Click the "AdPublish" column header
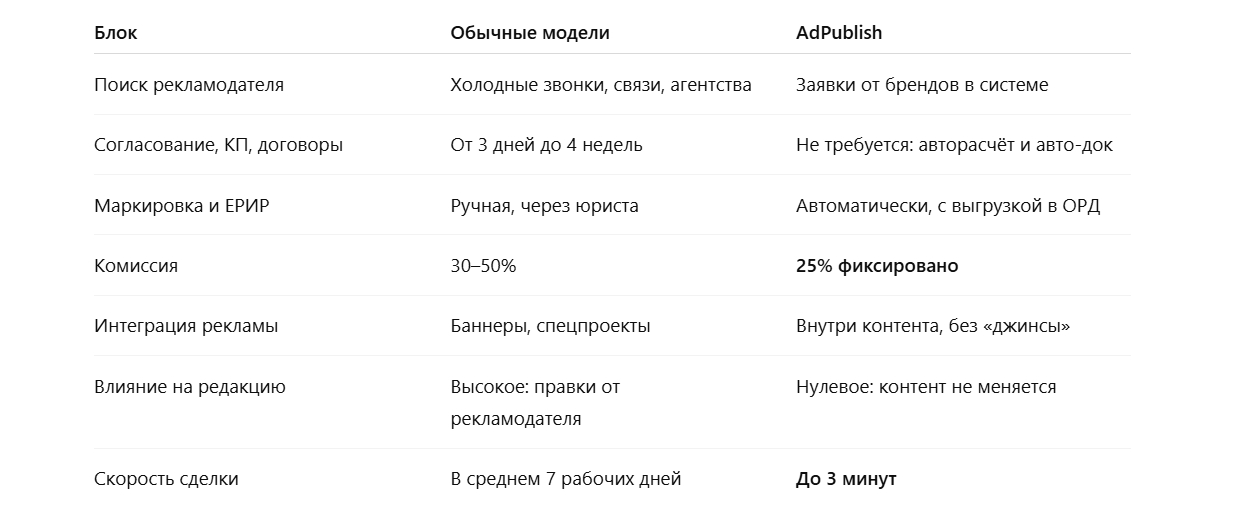Viewport: 1249px width, 507px height. (x=838, y=33)
